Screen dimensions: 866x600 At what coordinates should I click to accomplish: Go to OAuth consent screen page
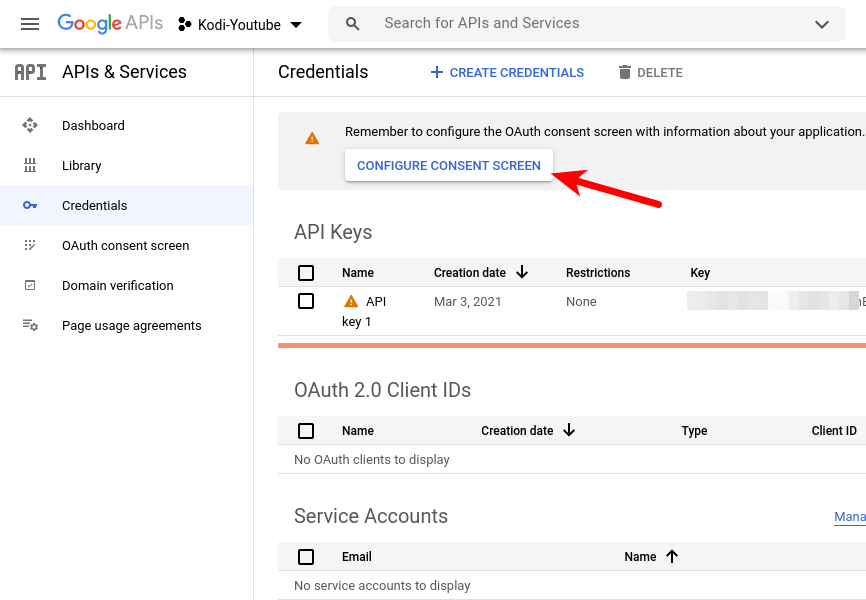pos(125,246)
